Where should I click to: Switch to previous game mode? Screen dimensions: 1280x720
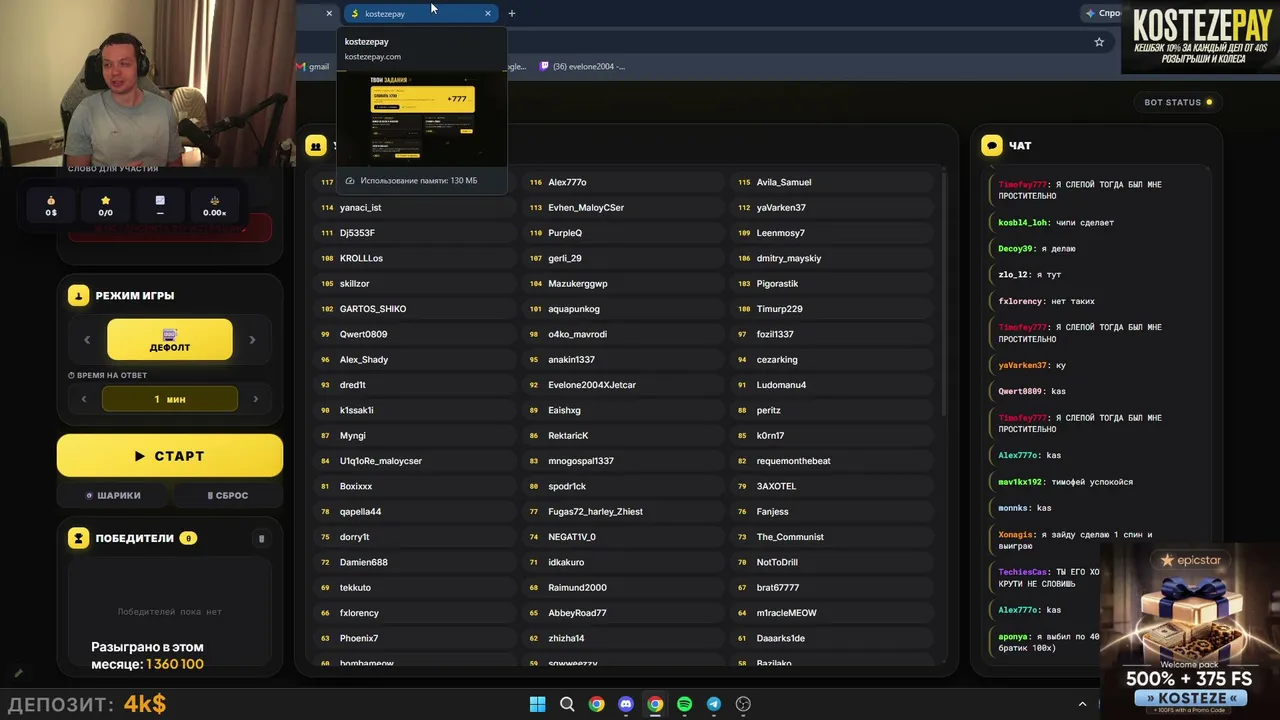point(87,340)
